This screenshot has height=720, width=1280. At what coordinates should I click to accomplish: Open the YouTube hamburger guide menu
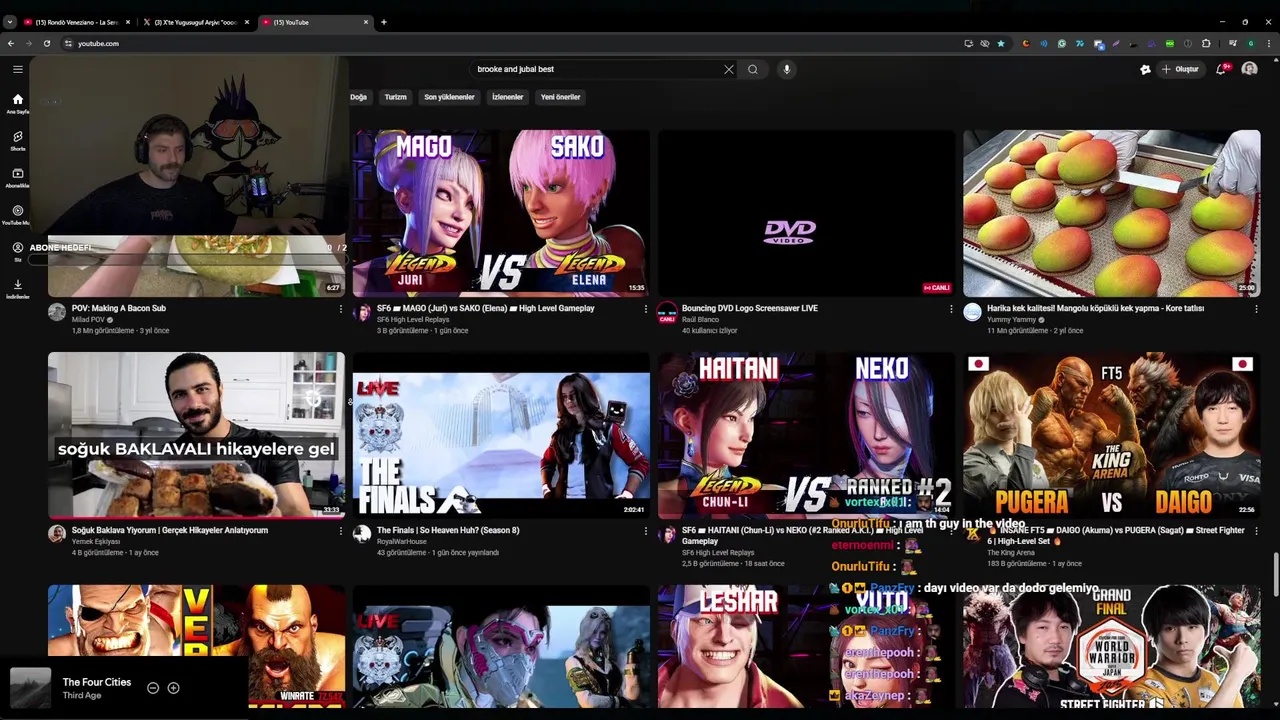pyautogui.click(x=17, y=69)
